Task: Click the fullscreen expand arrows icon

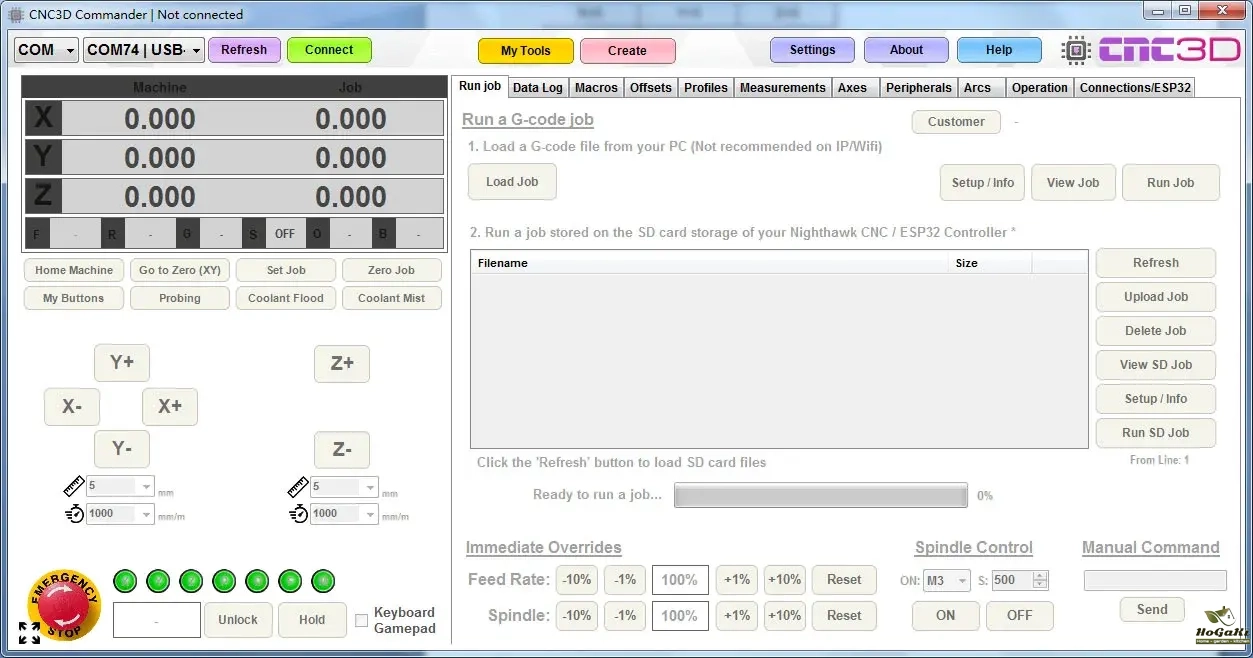Action: point(29,633)
